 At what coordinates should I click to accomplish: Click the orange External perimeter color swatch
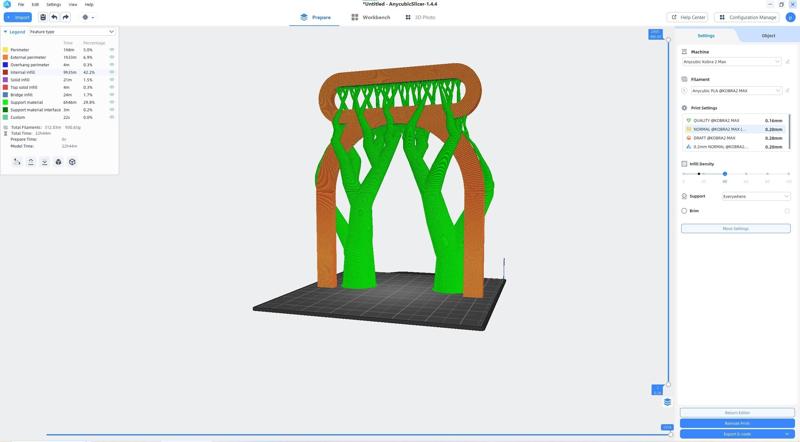(x=6, y=57)
